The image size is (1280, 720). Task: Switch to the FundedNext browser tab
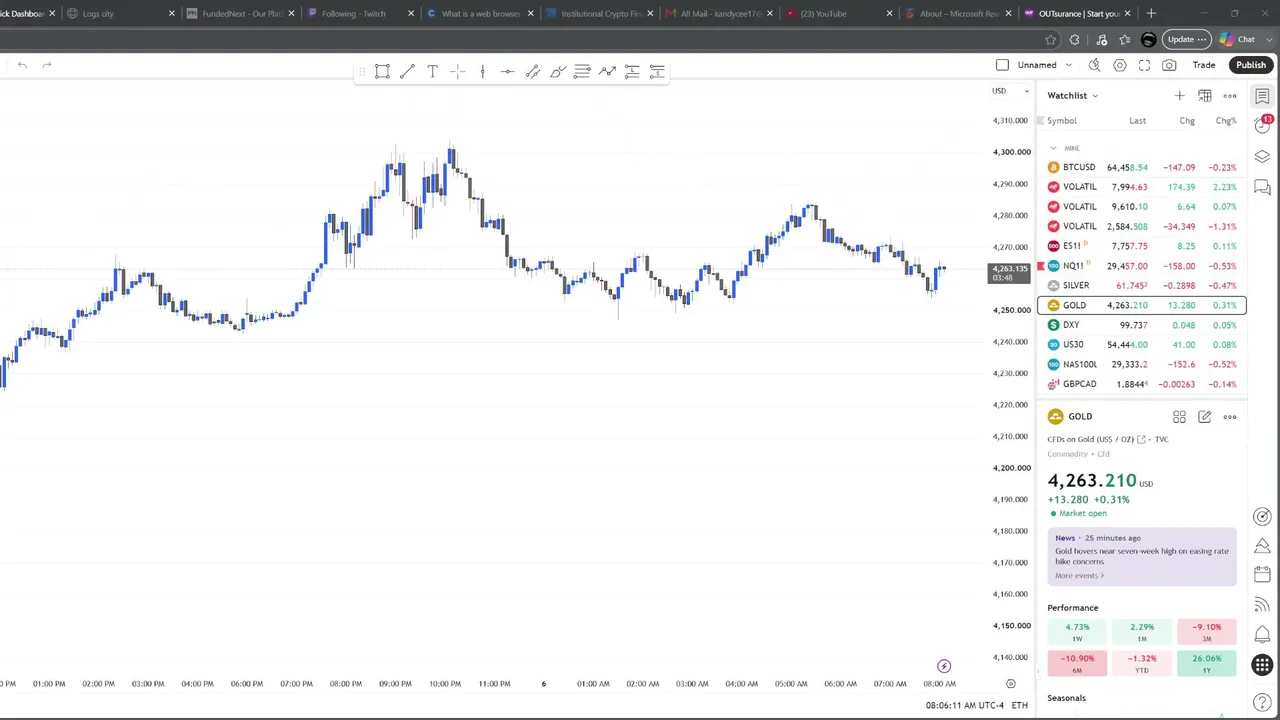(241, 14)
